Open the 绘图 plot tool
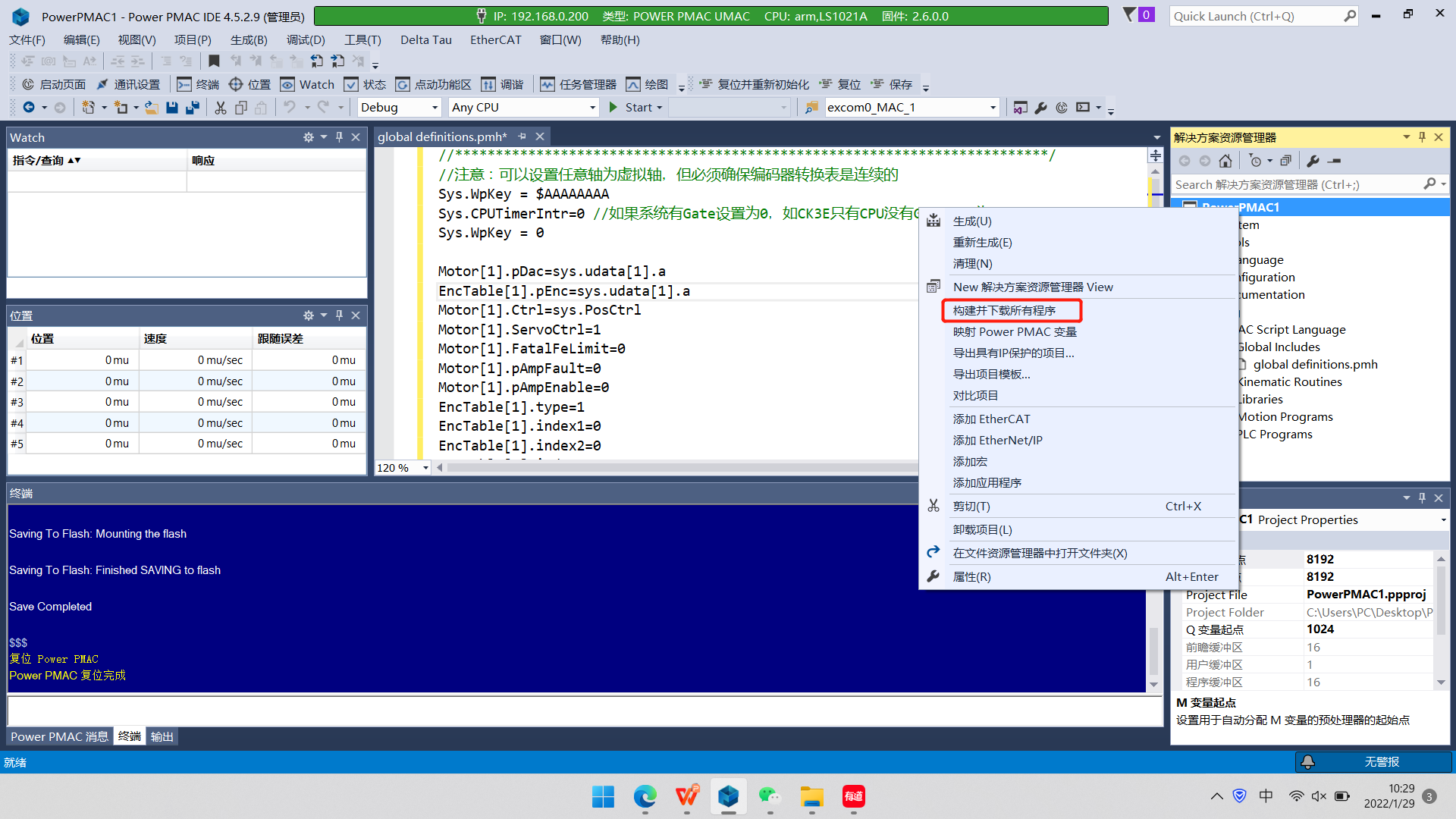1456x819 pixels. [x=647, y=84]
